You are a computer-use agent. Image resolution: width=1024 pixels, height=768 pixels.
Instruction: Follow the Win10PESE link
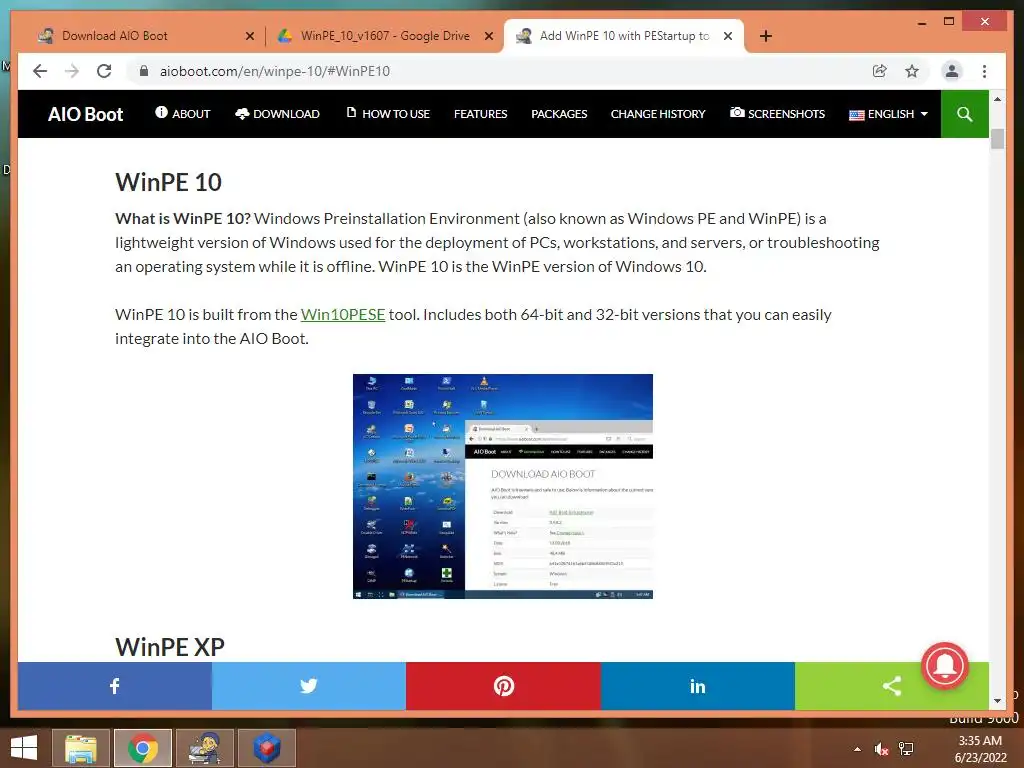click(343, 315)
